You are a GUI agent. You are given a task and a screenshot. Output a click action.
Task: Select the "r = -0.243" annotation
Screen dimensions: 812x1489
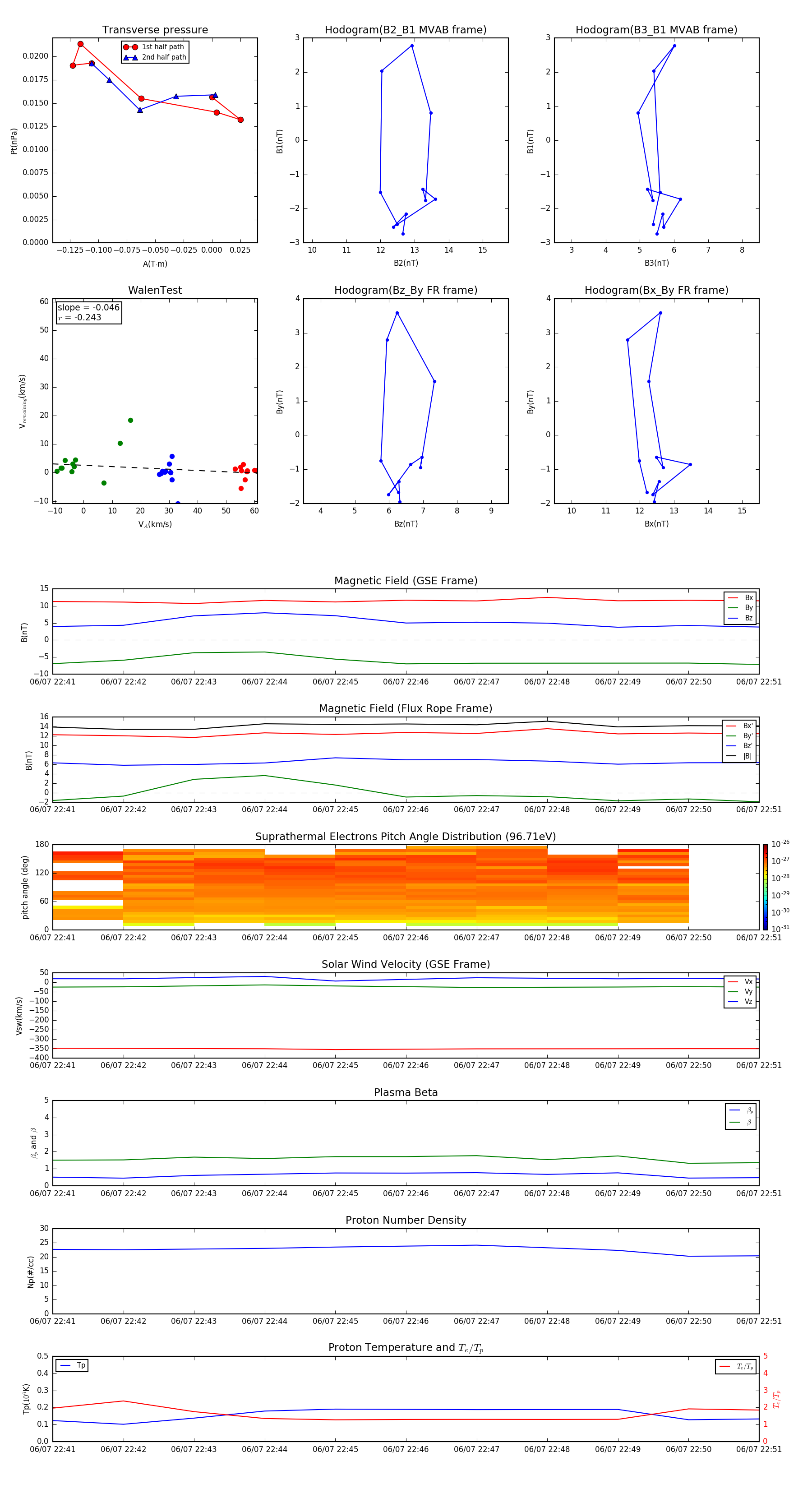click(80, 317)
